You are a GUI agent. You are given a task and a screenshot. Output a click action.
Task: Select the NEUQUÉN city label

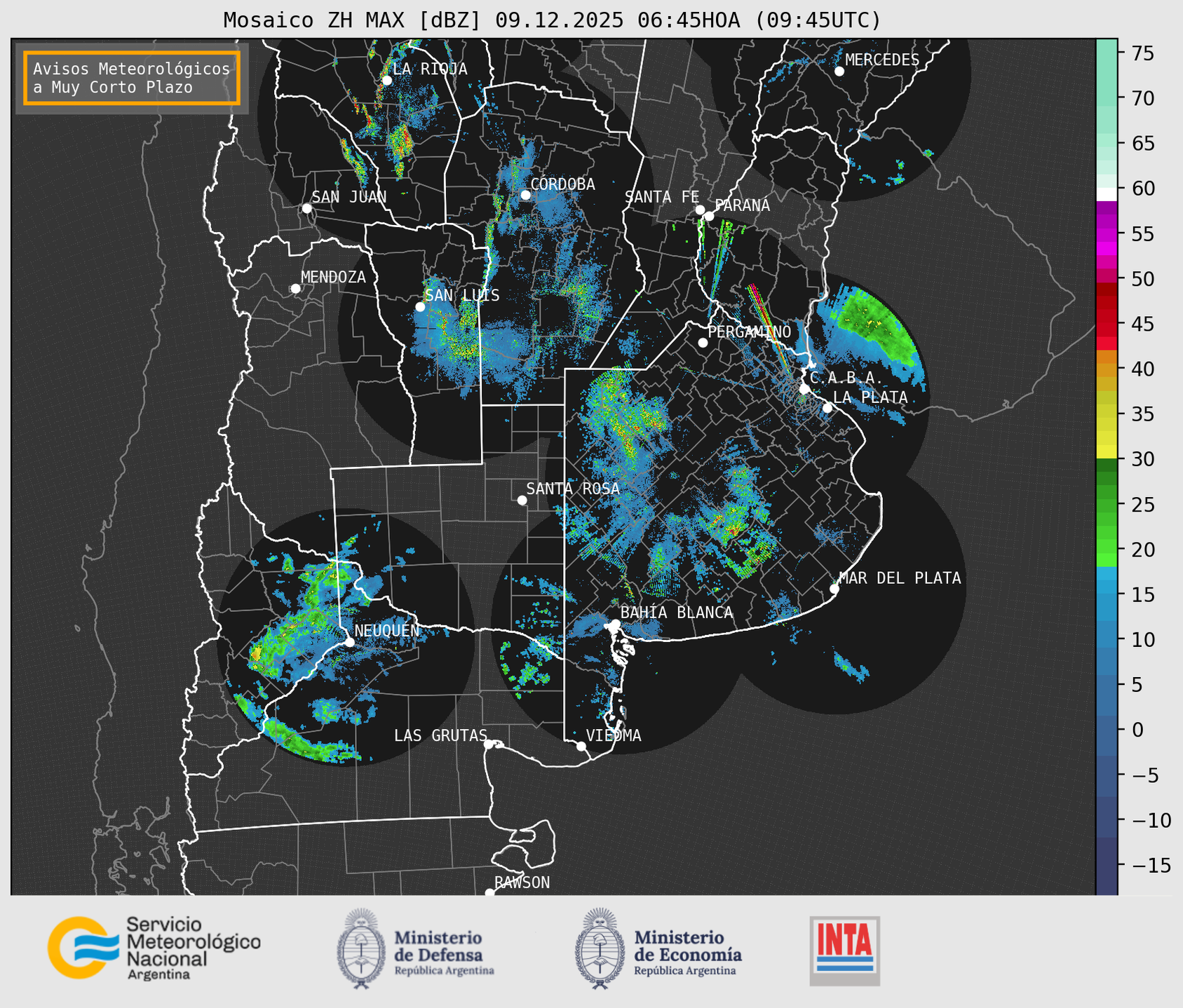(x=386, y=631)
